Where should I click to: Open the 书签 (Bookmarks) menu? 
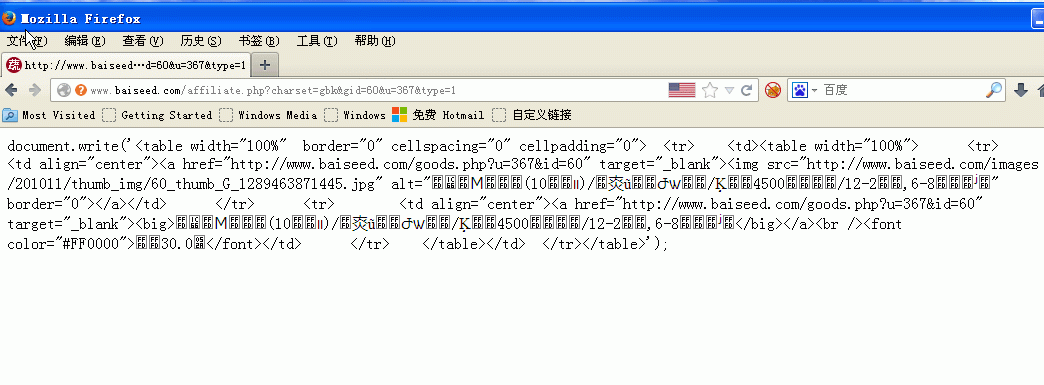[x=258, y=41]
